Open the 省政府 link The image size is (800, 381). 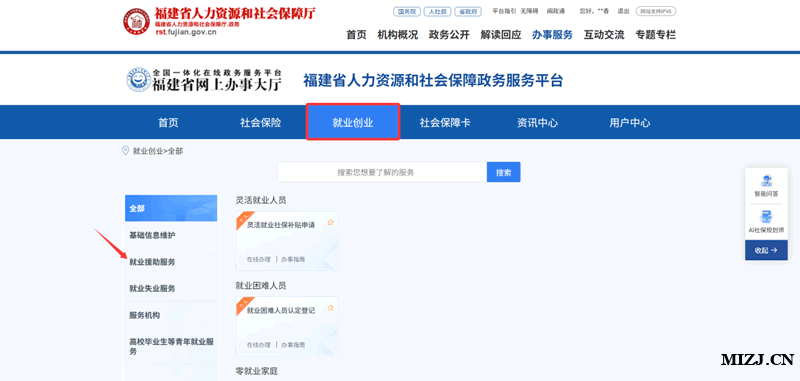tap(468, 11)
